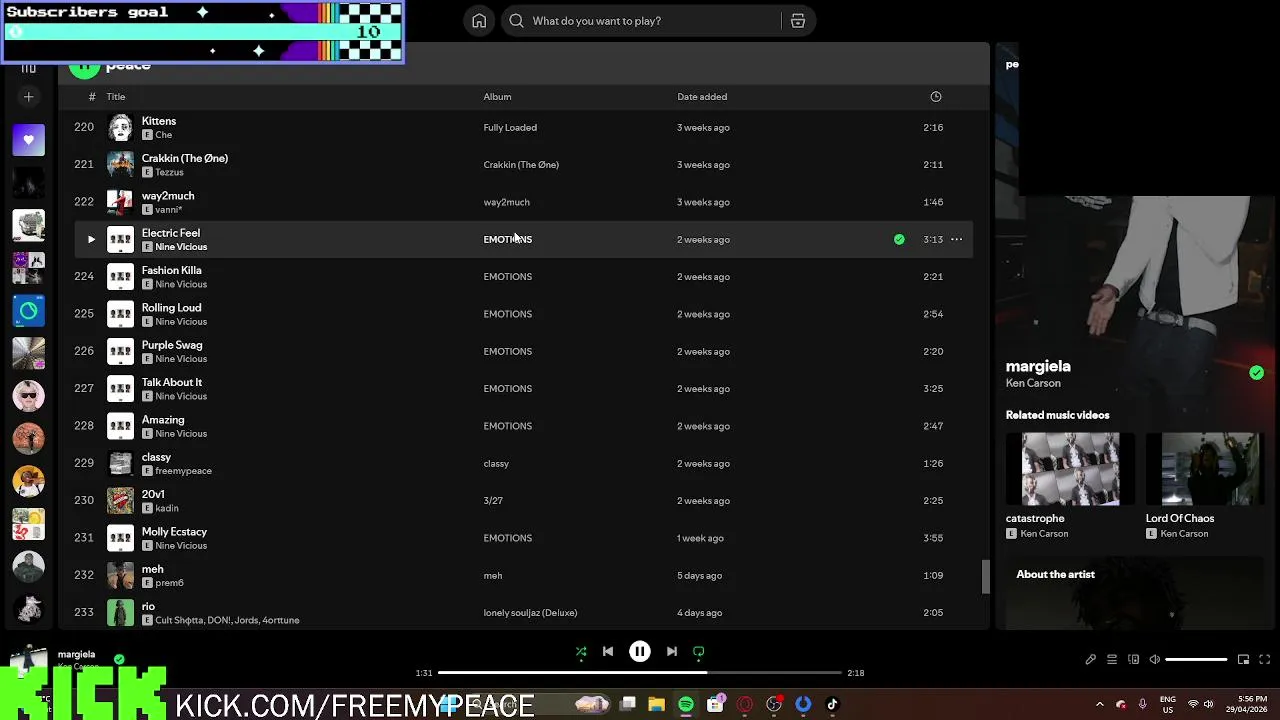Open the way2much album link

tap(506, 202)
